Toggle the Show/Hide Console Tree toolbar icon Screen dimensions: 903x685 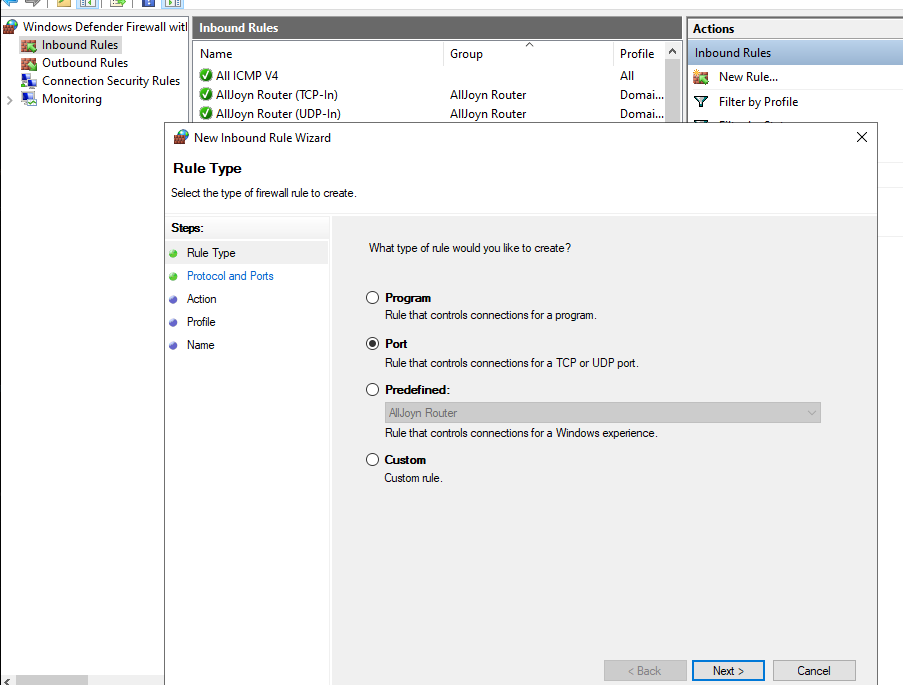click(x=87, y=3)
